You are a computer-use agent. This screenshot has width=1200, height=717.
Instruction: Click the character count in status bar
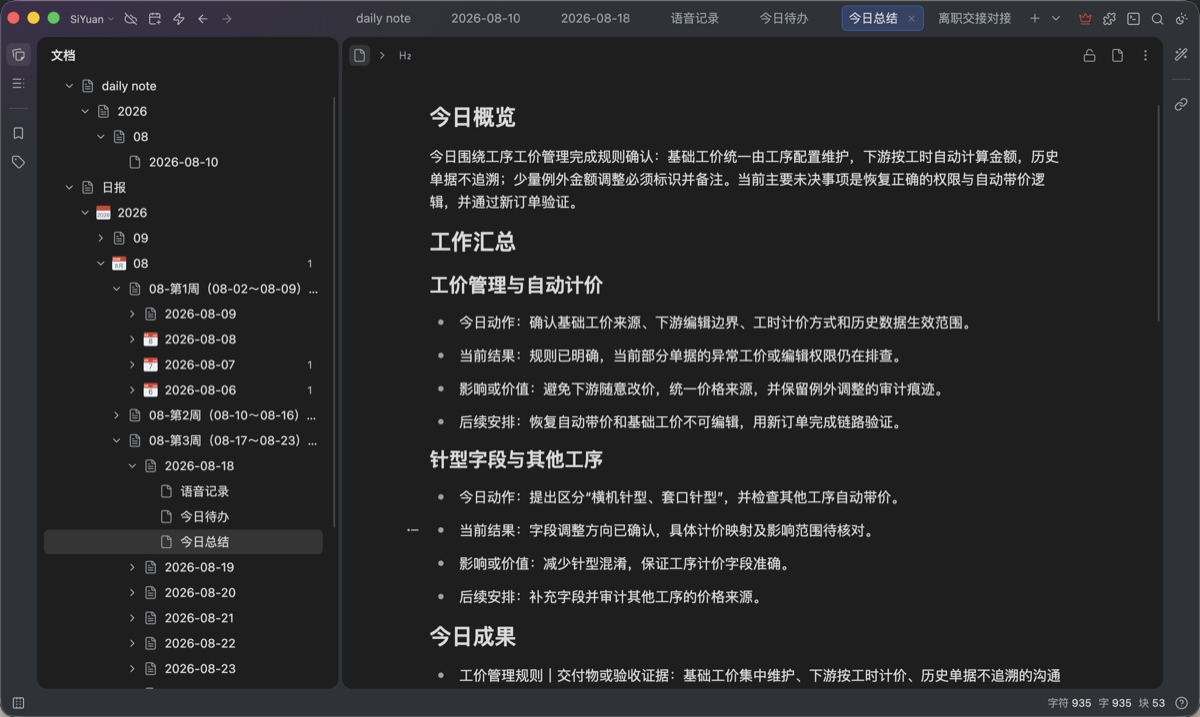coord(1069,703)
